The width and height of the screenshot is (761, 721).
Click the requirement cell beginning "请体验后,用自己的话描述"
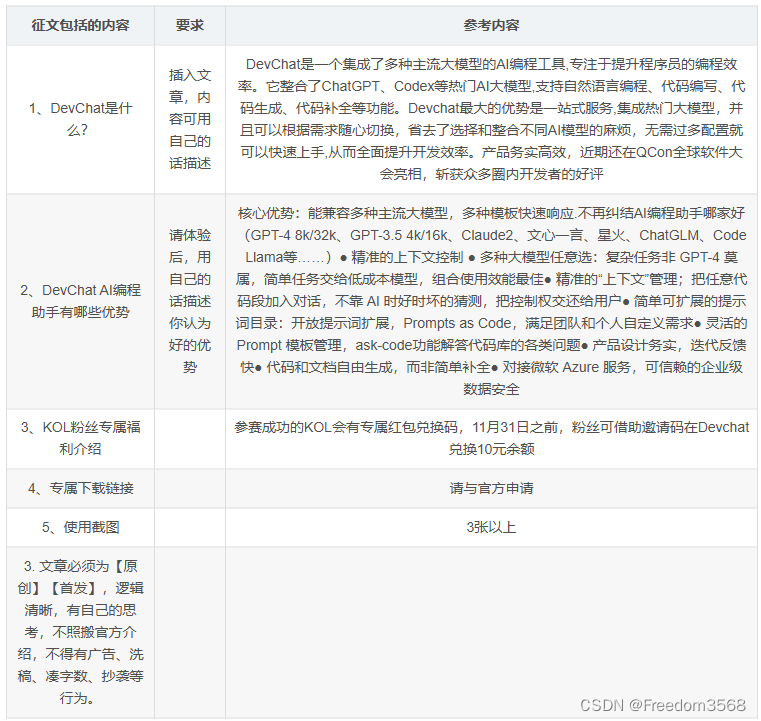190,301
